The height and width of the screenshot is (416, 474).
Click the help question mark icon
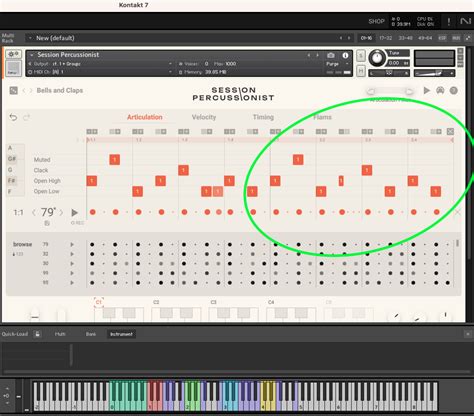[x=454, y=90]
